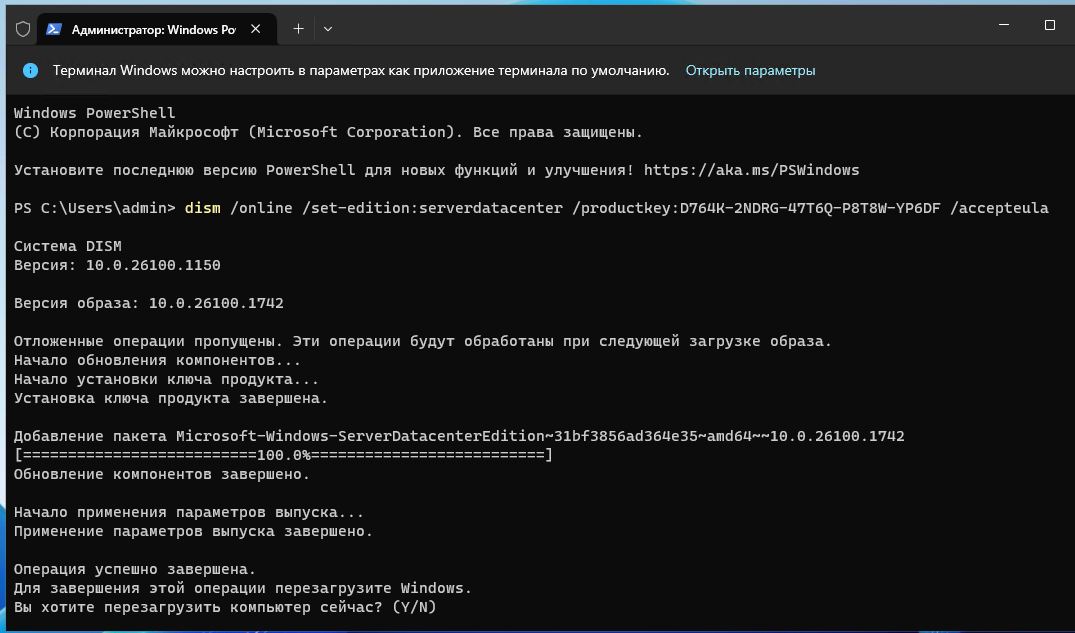Click the (Y/N) reboot prompt line
Screen dimensions: 1075x633
coord(226,607)
